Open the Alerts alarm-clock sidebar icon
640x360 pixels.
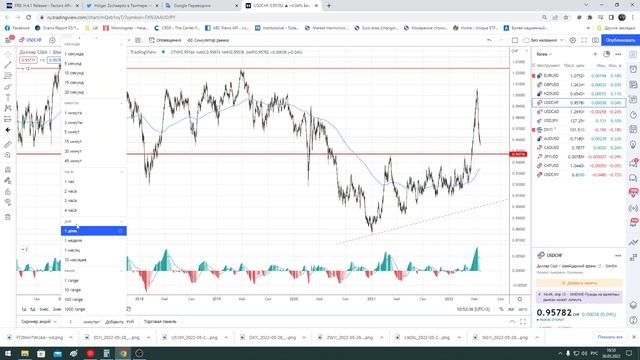[x=633, y=69]
